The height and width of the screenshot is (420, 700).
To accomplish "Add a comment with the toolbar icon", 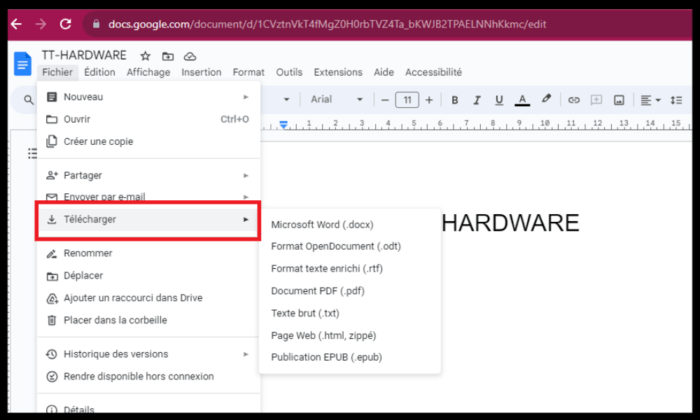I will tap(596, 100).
